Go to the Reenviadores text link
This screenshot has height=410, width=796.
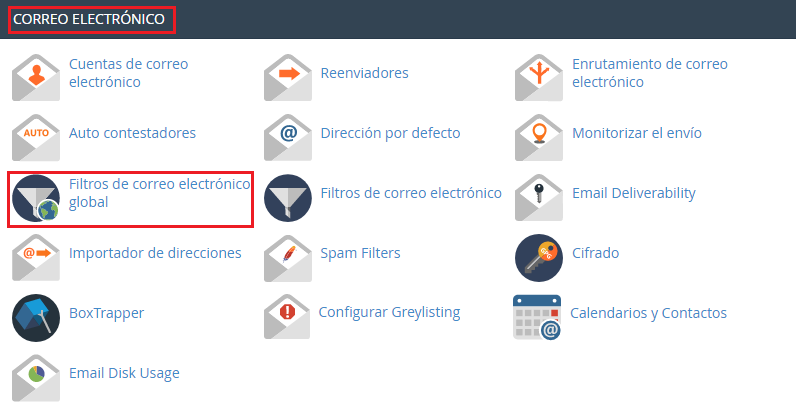tap(364, 73)
